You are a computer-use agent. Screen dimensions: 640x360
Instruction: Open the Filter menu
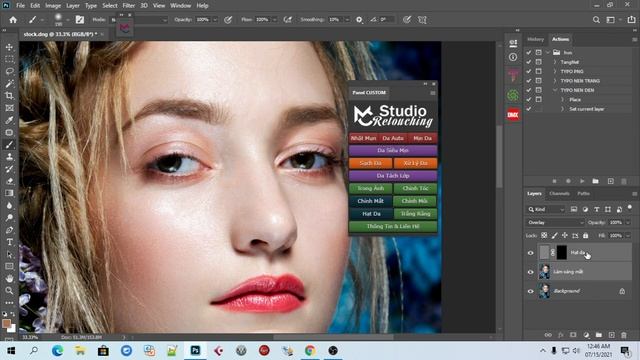pos(129,6)
